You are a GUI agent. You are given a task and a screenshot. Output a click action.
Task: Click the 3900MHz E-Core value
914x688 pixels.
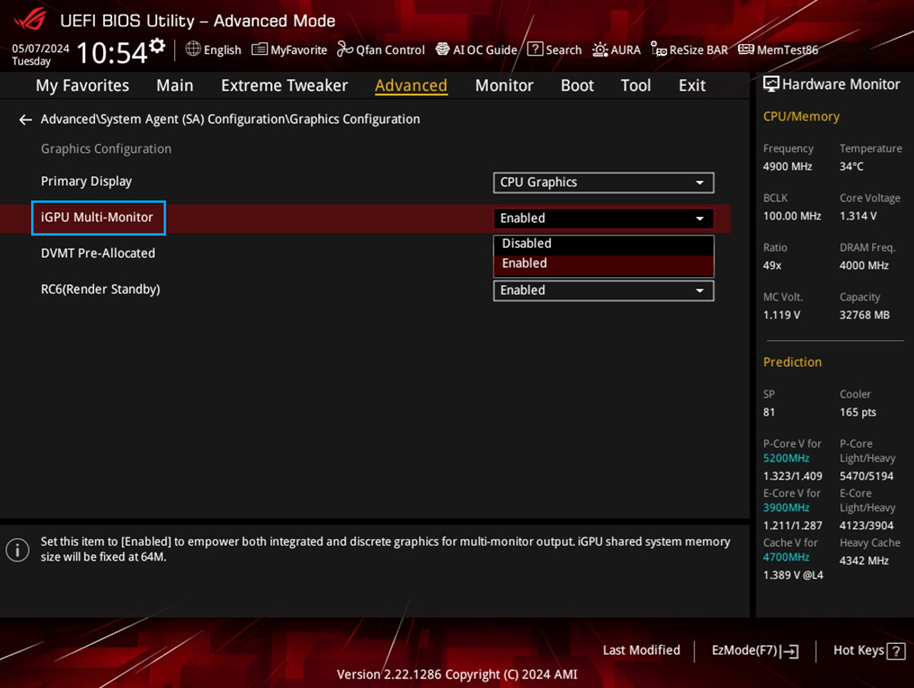tap(786, 508)
